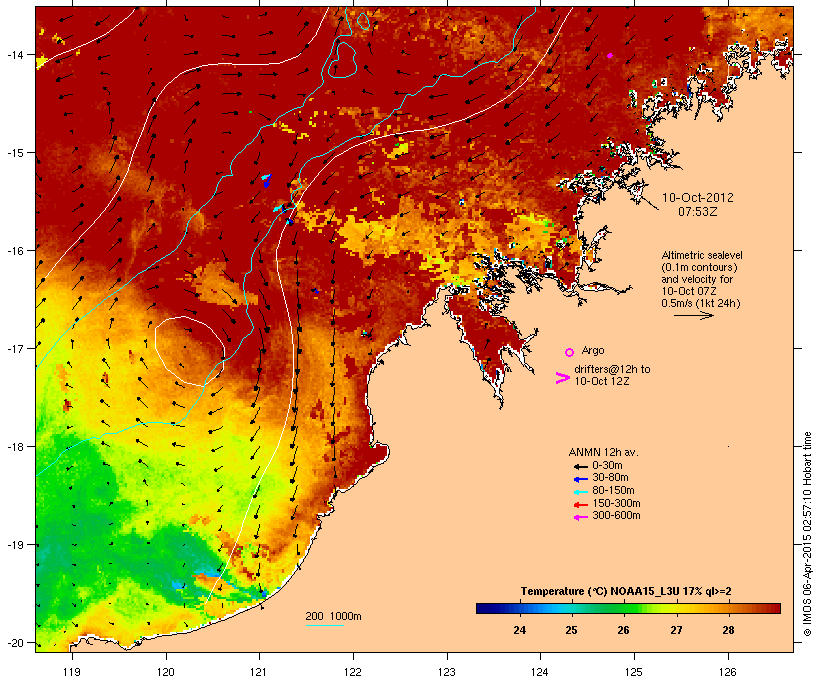Image resolution: width=820 pixels, height=680 pixels.
Task: Click the 200 1000m isobath label
Action: click(x=333, y=616)
